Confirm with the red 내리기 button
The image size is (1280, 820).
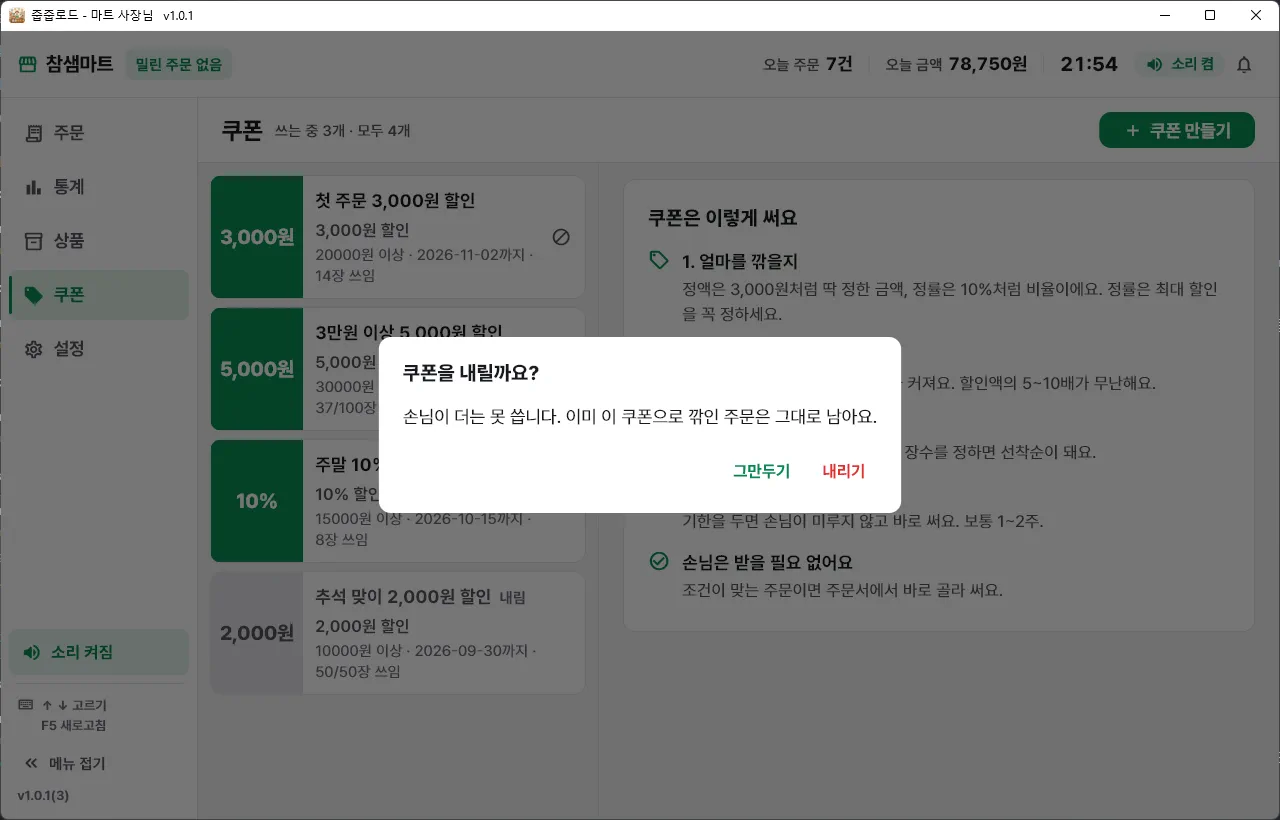click(x=843, y=471)
